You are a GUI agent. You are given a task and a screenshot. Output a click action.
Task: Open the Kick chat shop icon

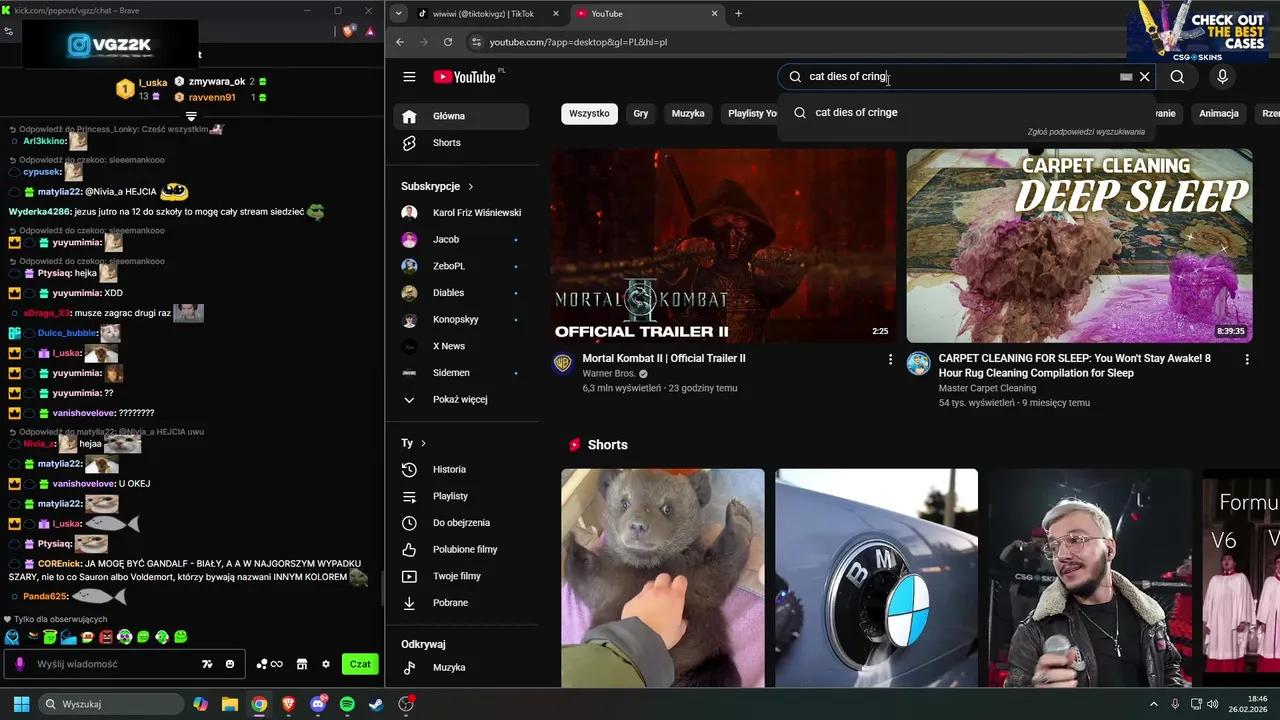(302, 664)
